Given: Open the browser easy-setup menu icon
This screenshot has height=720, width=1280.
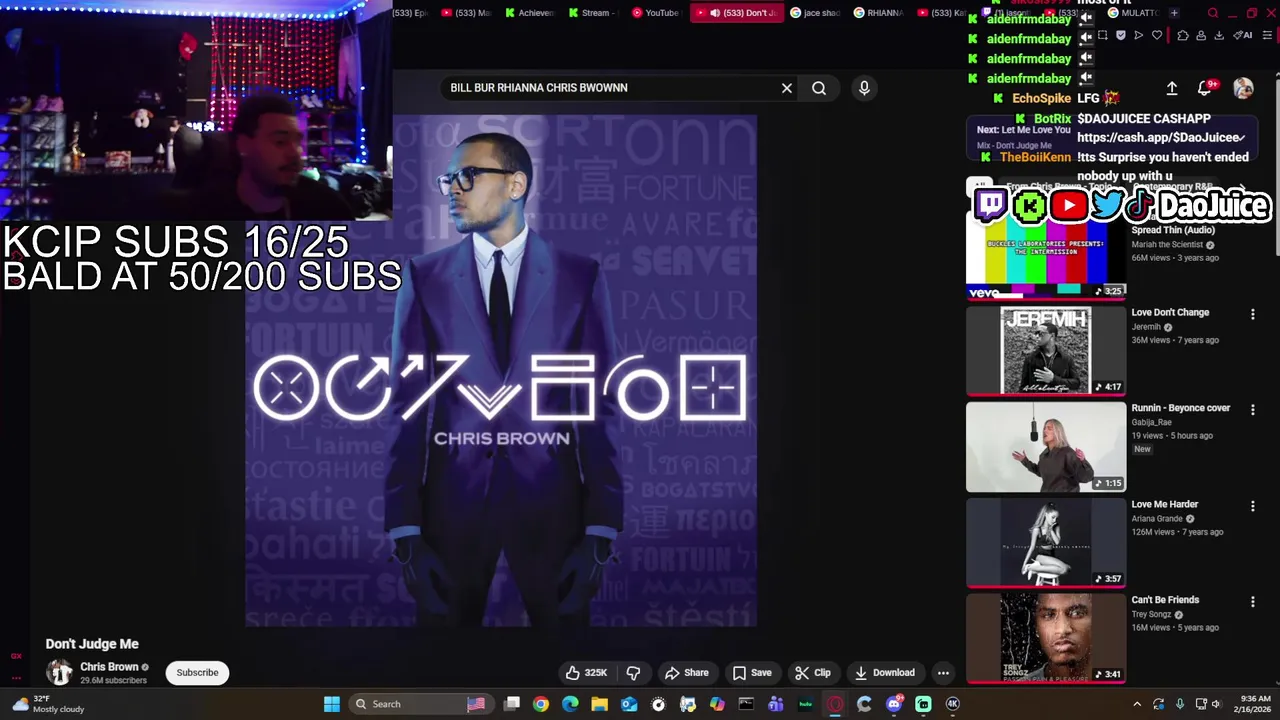Looking at the screenshot, I should pos(1267,35).
